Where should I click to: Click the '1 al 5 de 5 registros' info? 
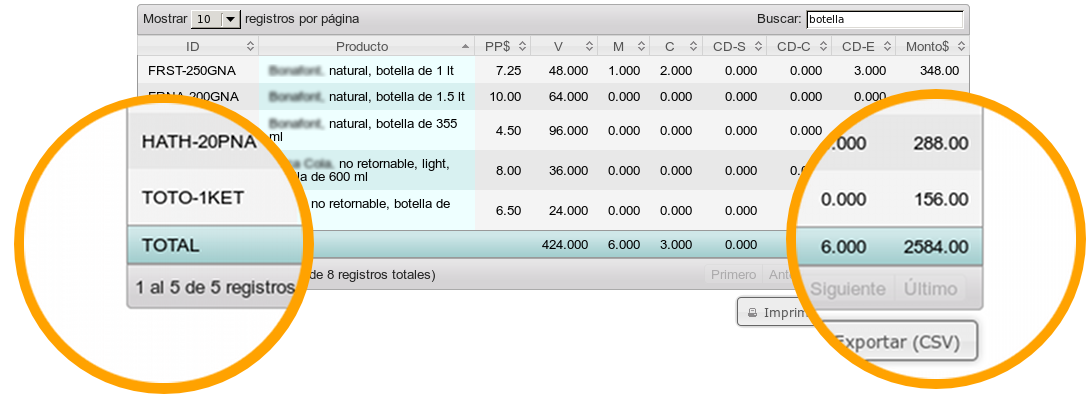(x=215, y=287)
